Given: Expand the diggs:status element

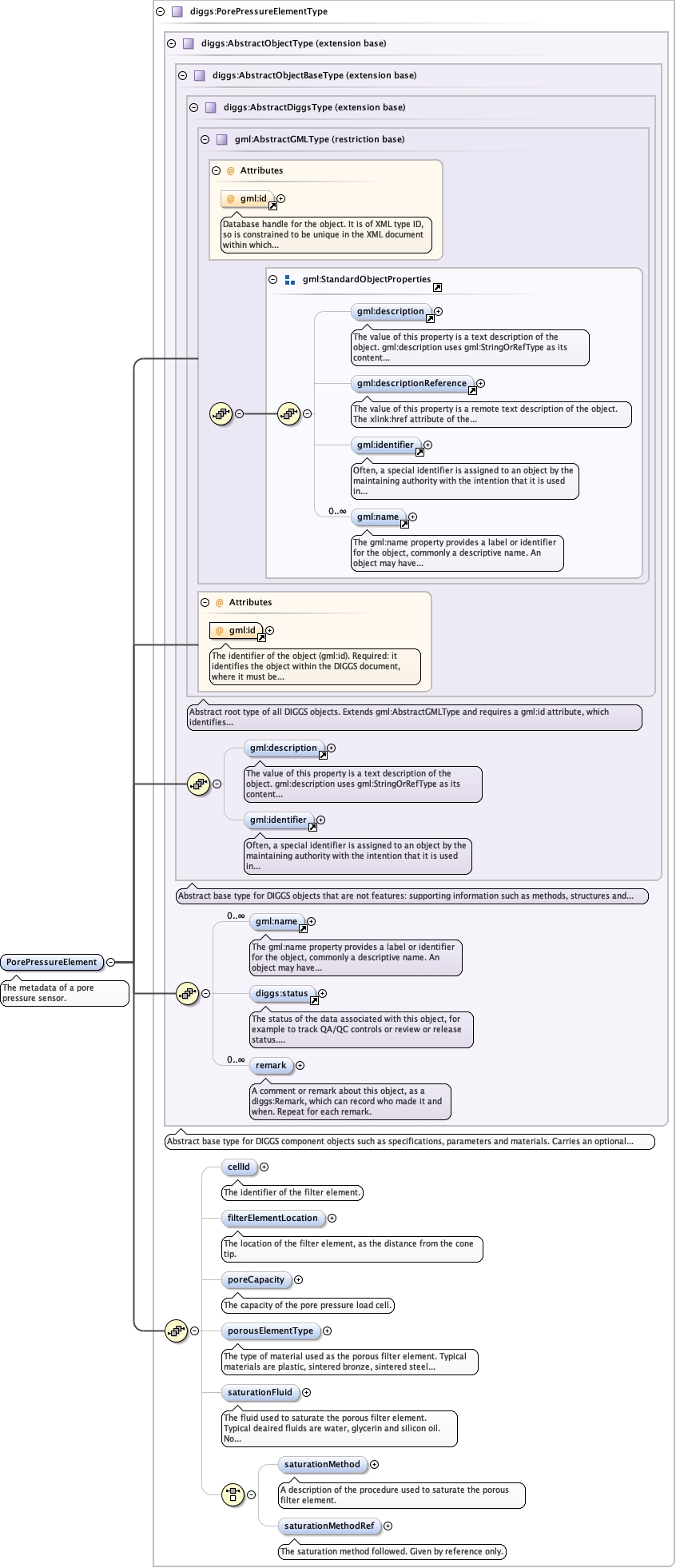Looking at the screenshot, I should tap(323, 994).
